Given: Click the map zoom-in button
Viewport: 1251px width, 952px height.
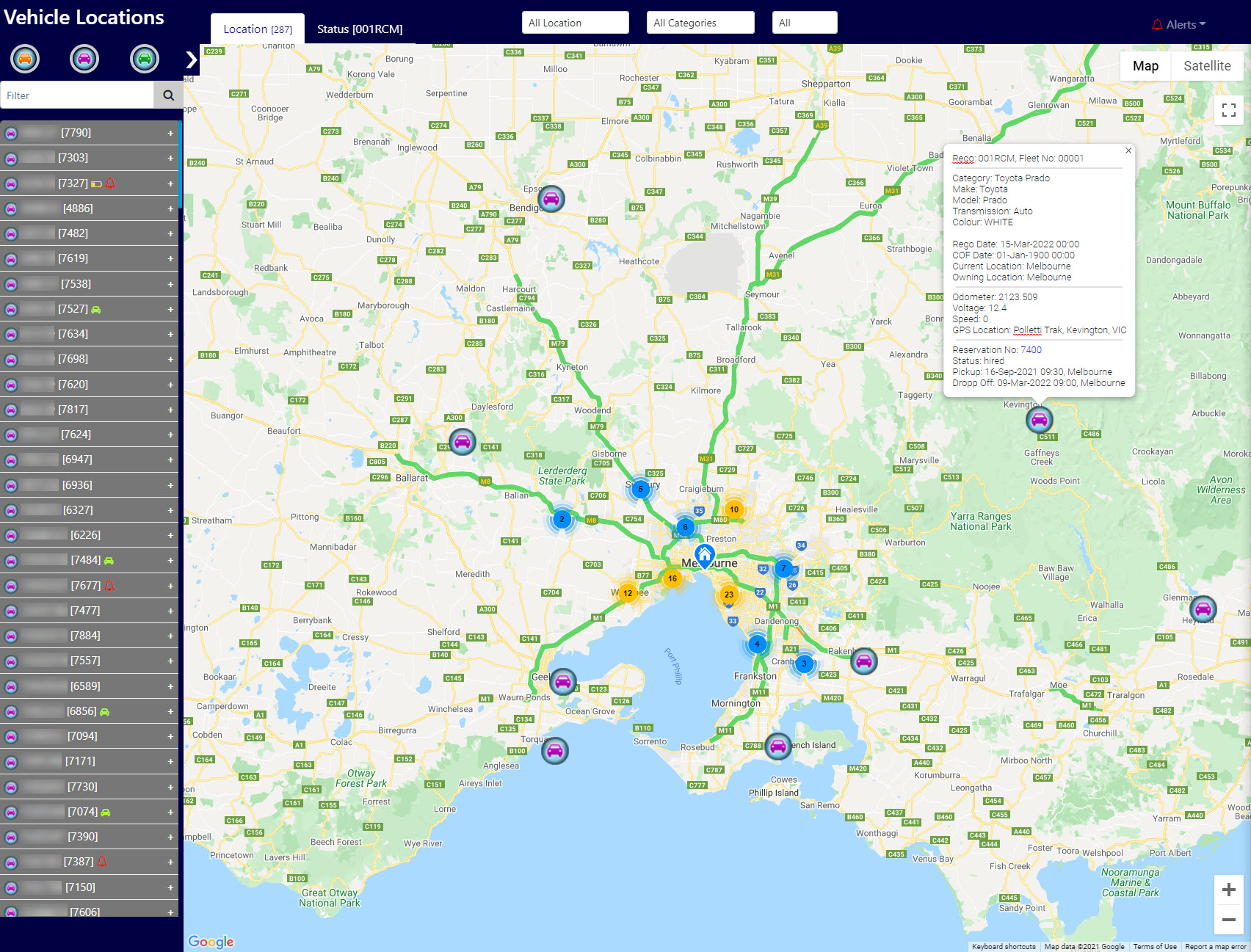Looking at the screenshot, I should point(1228,890).
